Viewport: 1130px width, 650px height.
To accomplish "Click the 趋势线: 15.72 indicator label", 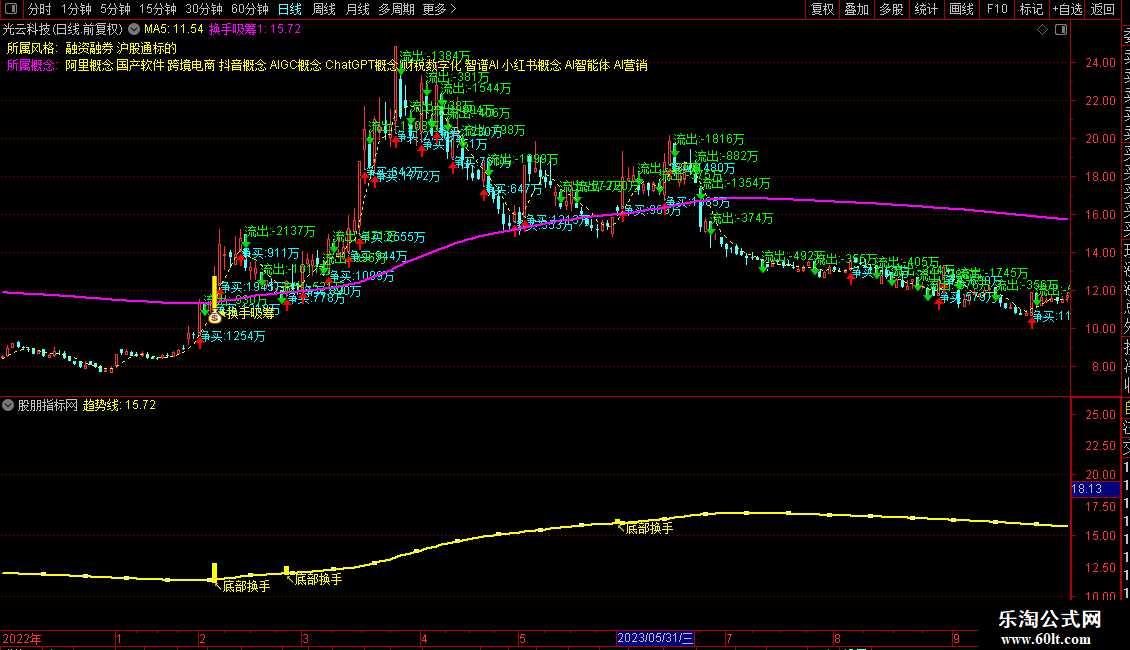I will 119,406.
